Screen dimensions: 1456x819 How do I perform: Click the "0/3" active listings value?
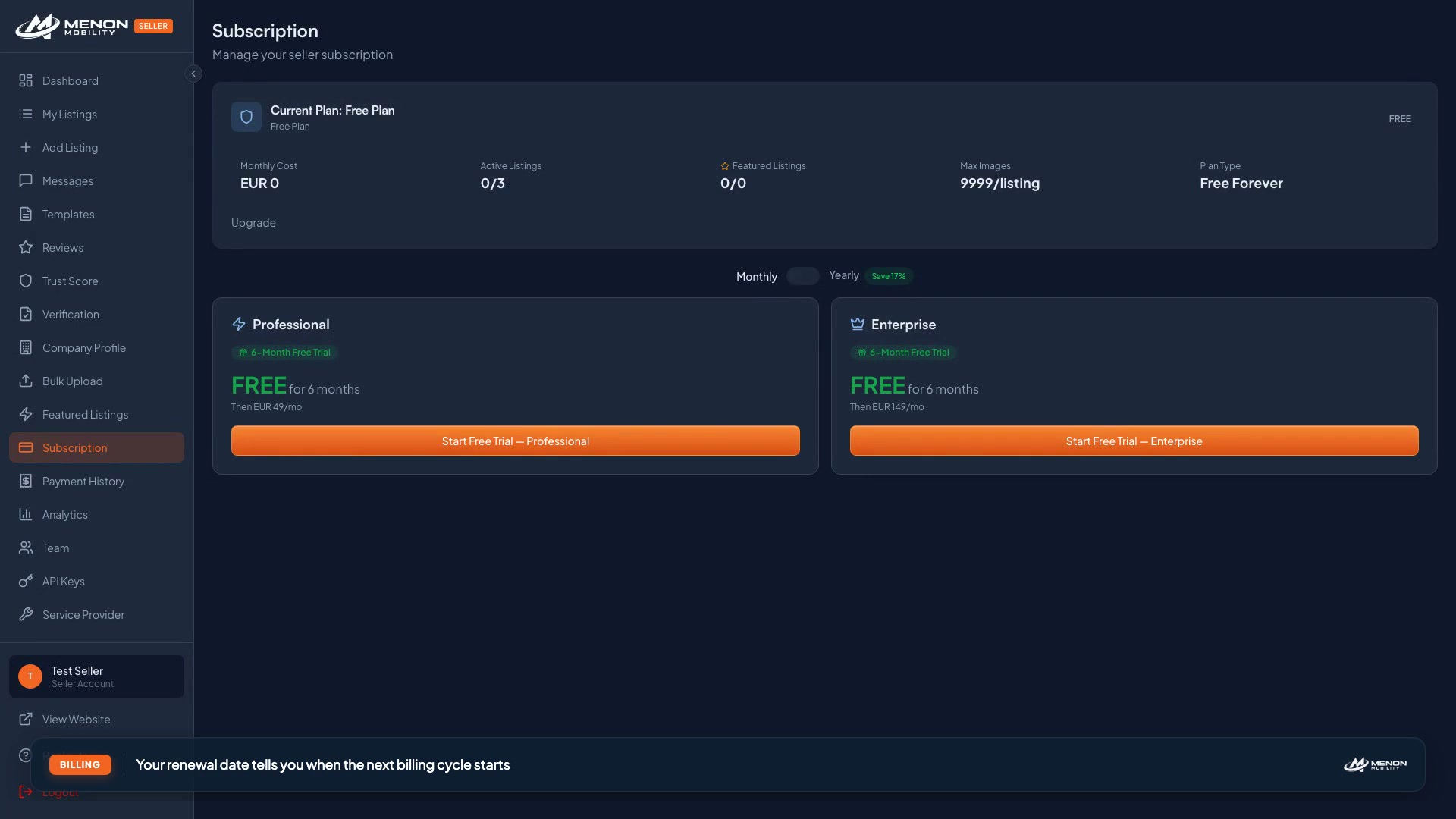(492, 184)
